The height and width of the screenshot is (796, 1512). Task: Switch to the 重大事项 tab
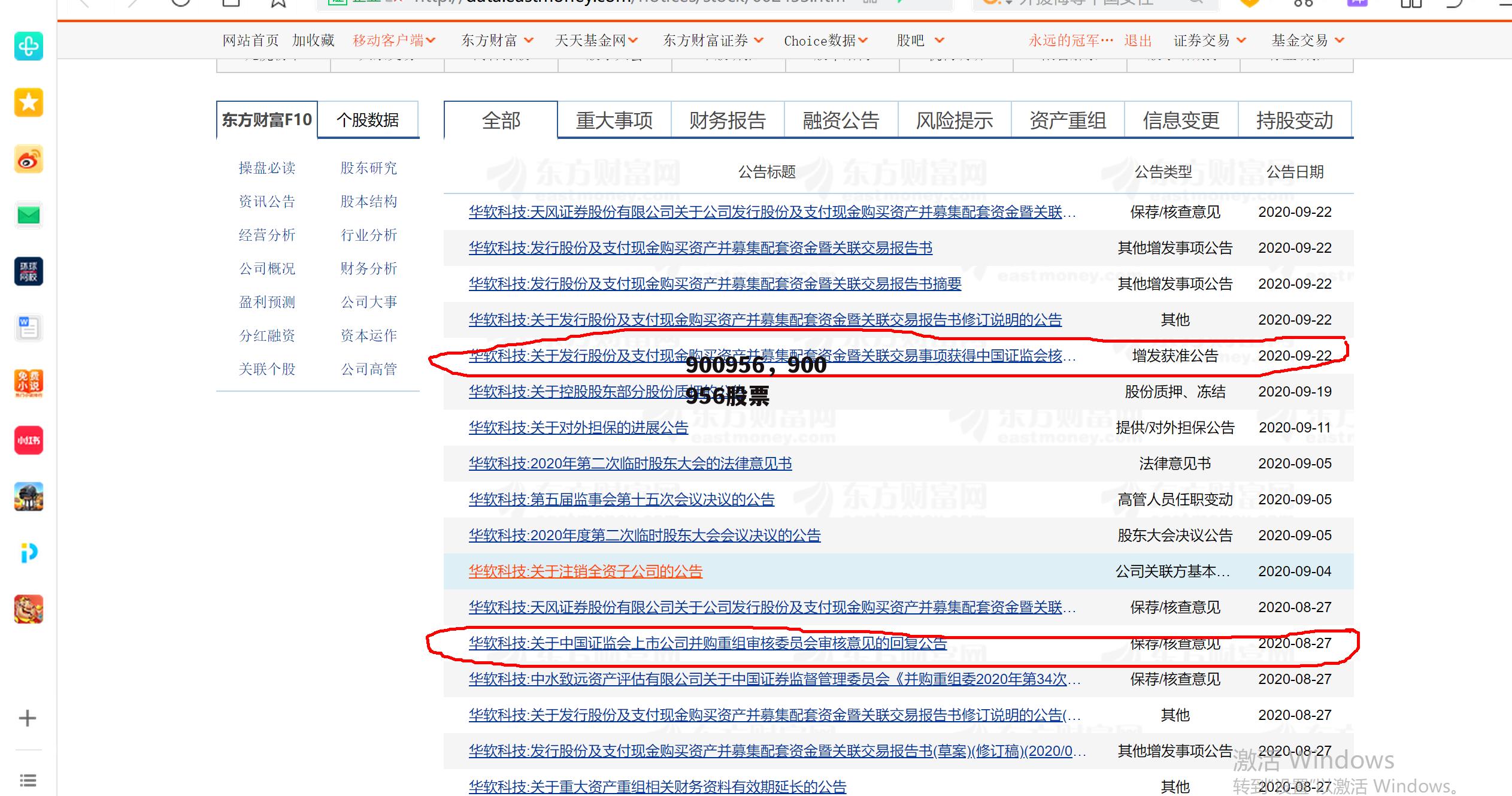[x=614, y=120]
